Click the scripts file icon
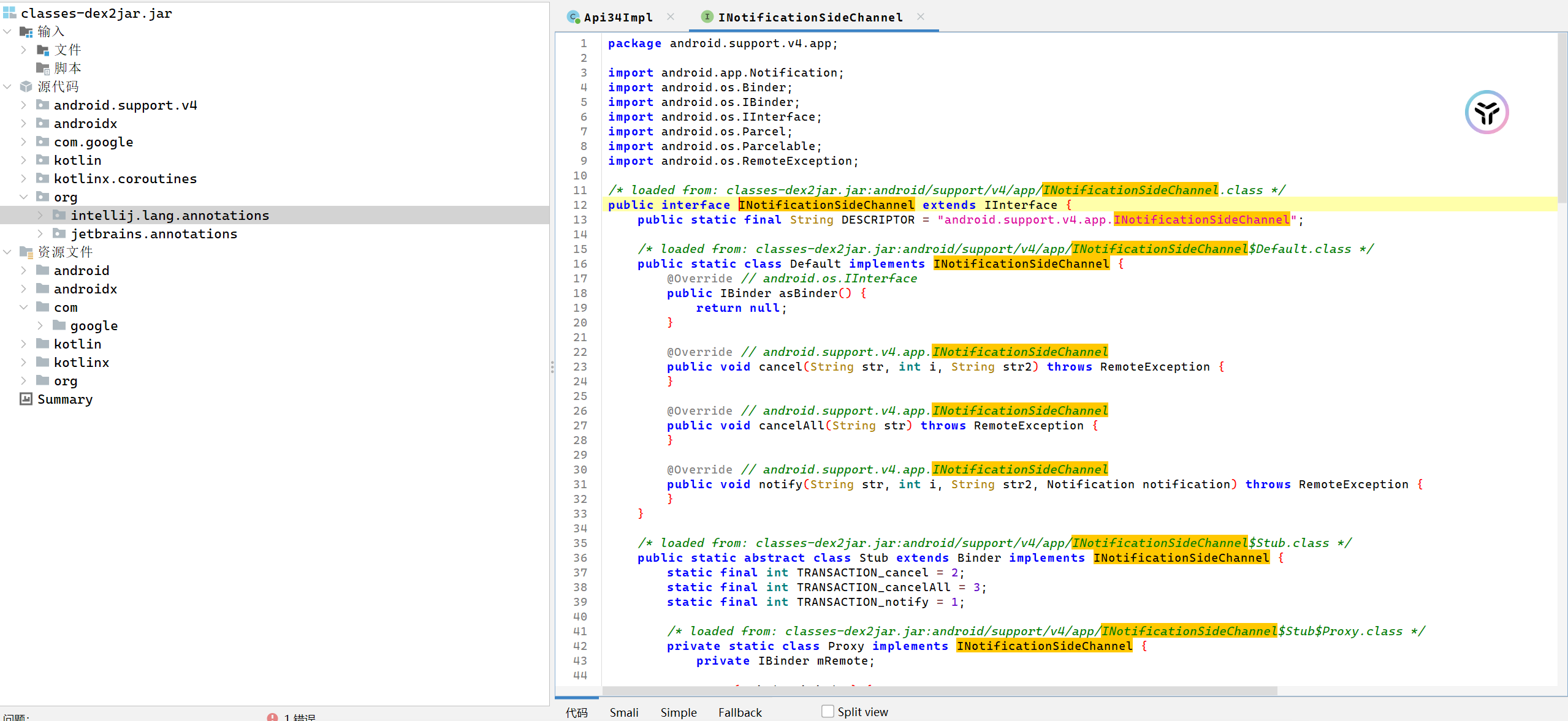 pos(42,68)
